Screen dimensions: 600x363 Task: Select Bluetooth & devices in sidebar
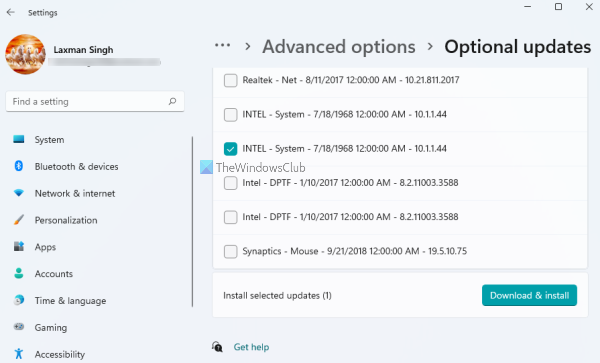[77, 166]
